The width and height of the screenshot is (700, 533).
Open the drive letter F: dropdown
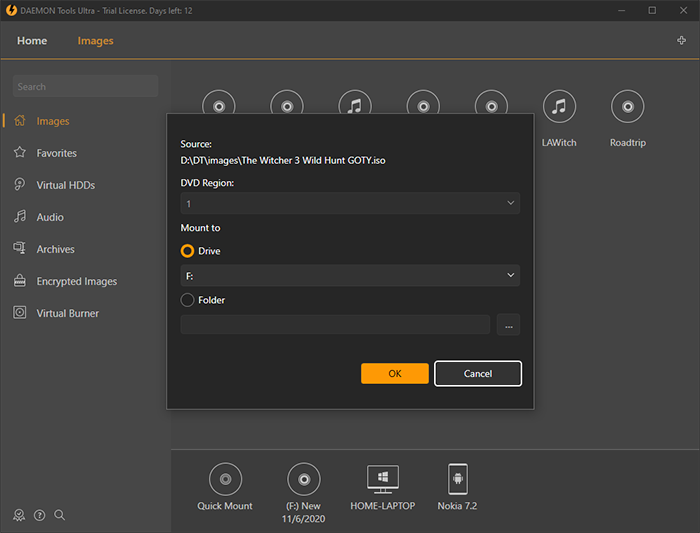pos(350,275)
